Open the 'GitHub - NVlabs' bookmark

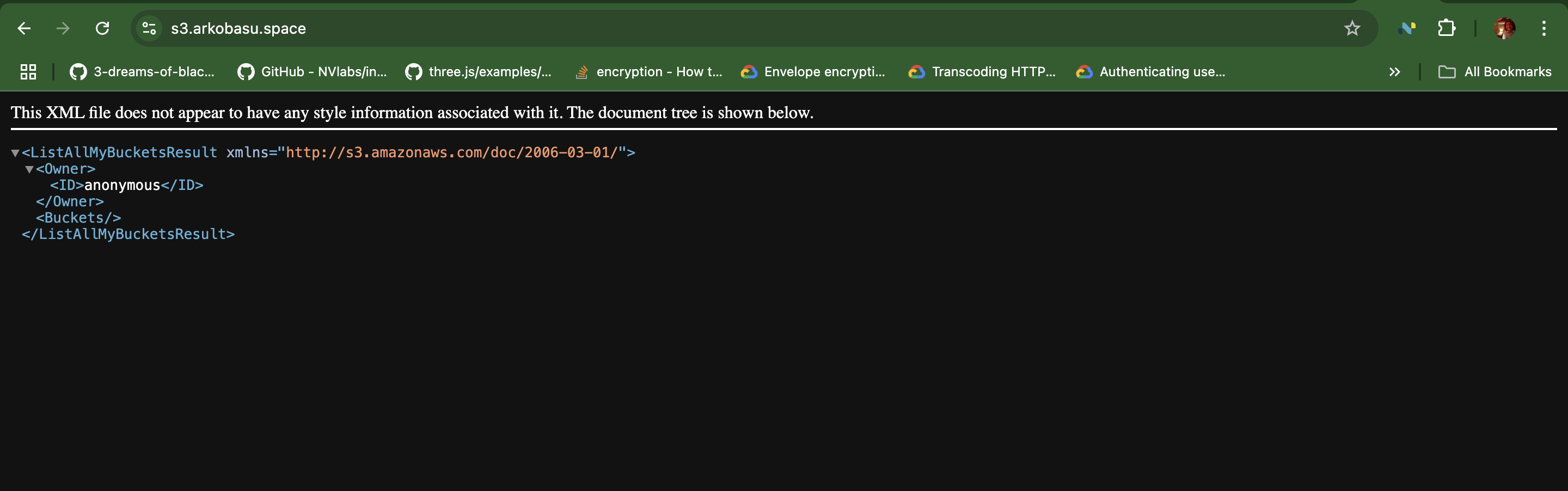tap(313, 71)
